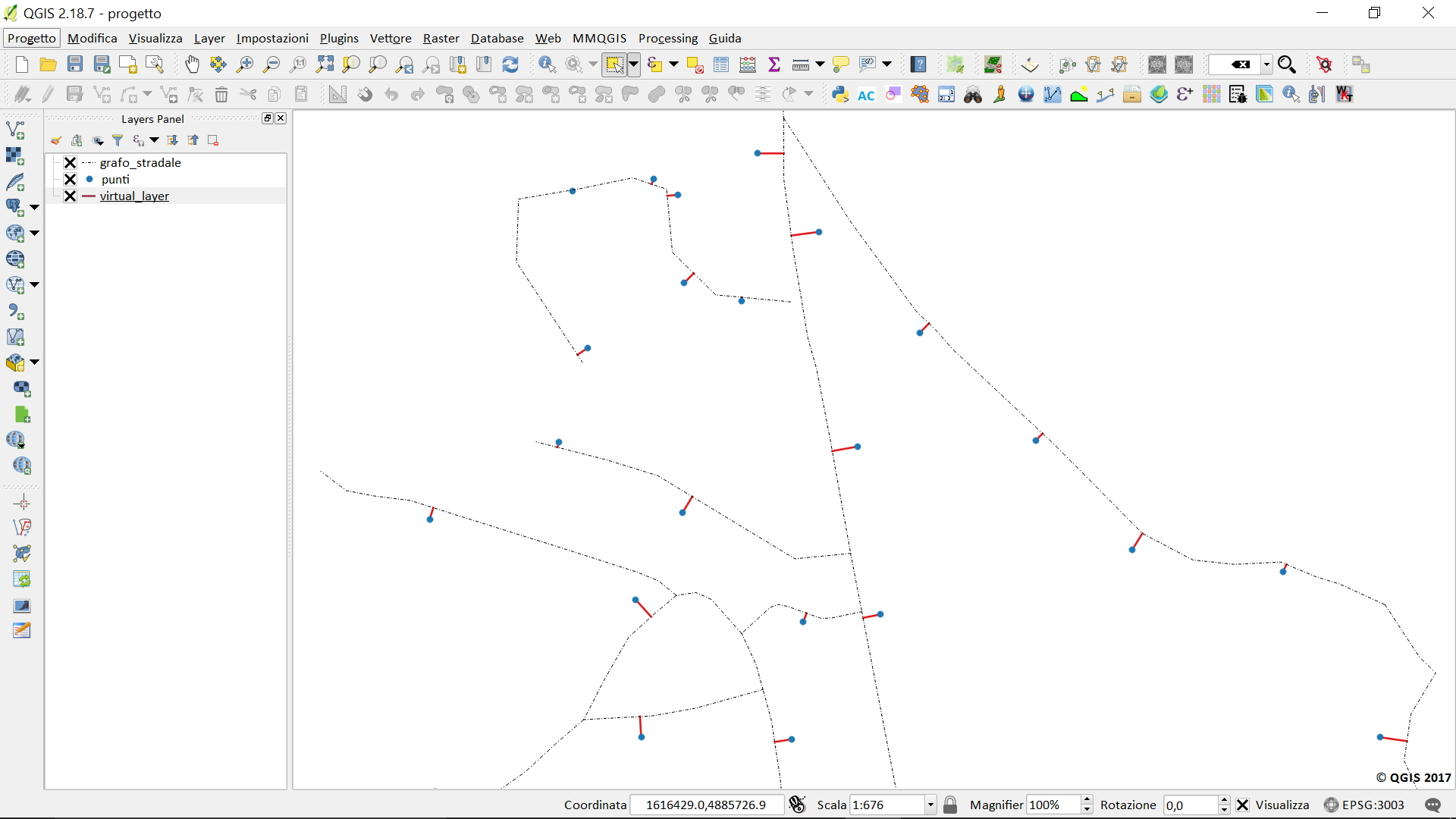Screen dimensions: 1456x819
Task: Click the Refresh map icon
Action: pos(510,65)
